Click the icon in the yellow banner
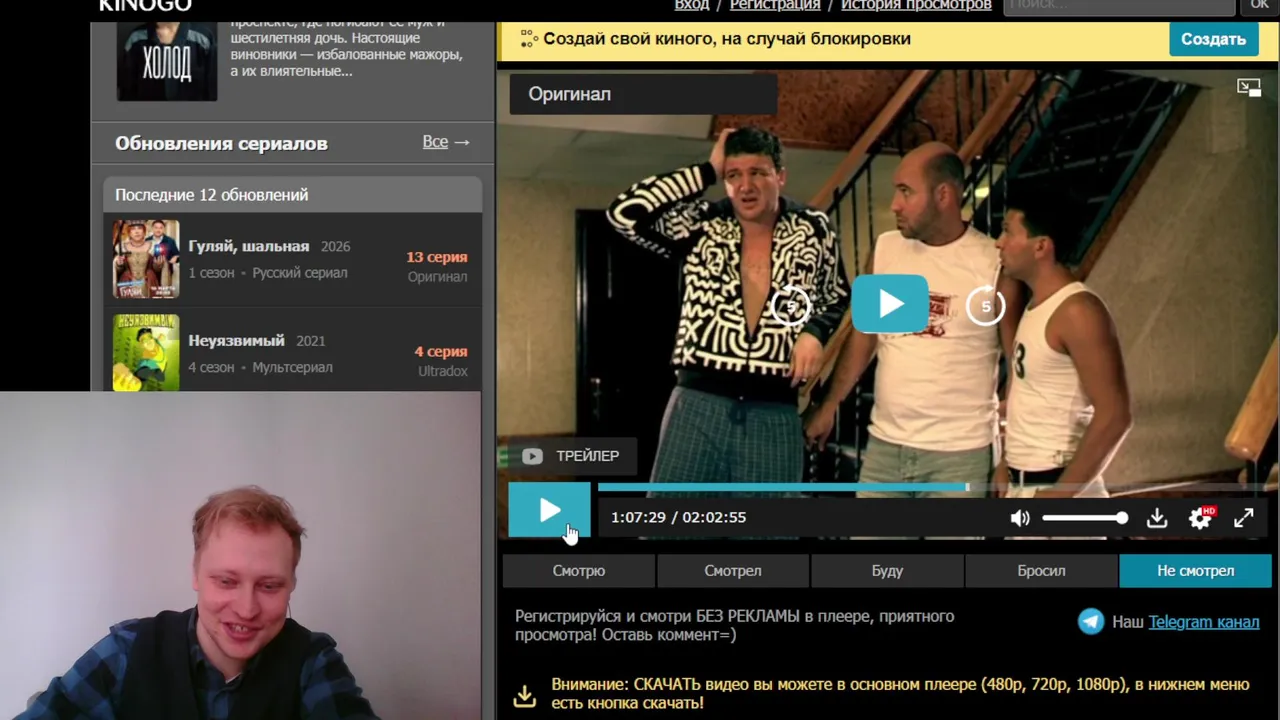The height and width of the screenshot is (720, 1280). (x=528, y=39)
